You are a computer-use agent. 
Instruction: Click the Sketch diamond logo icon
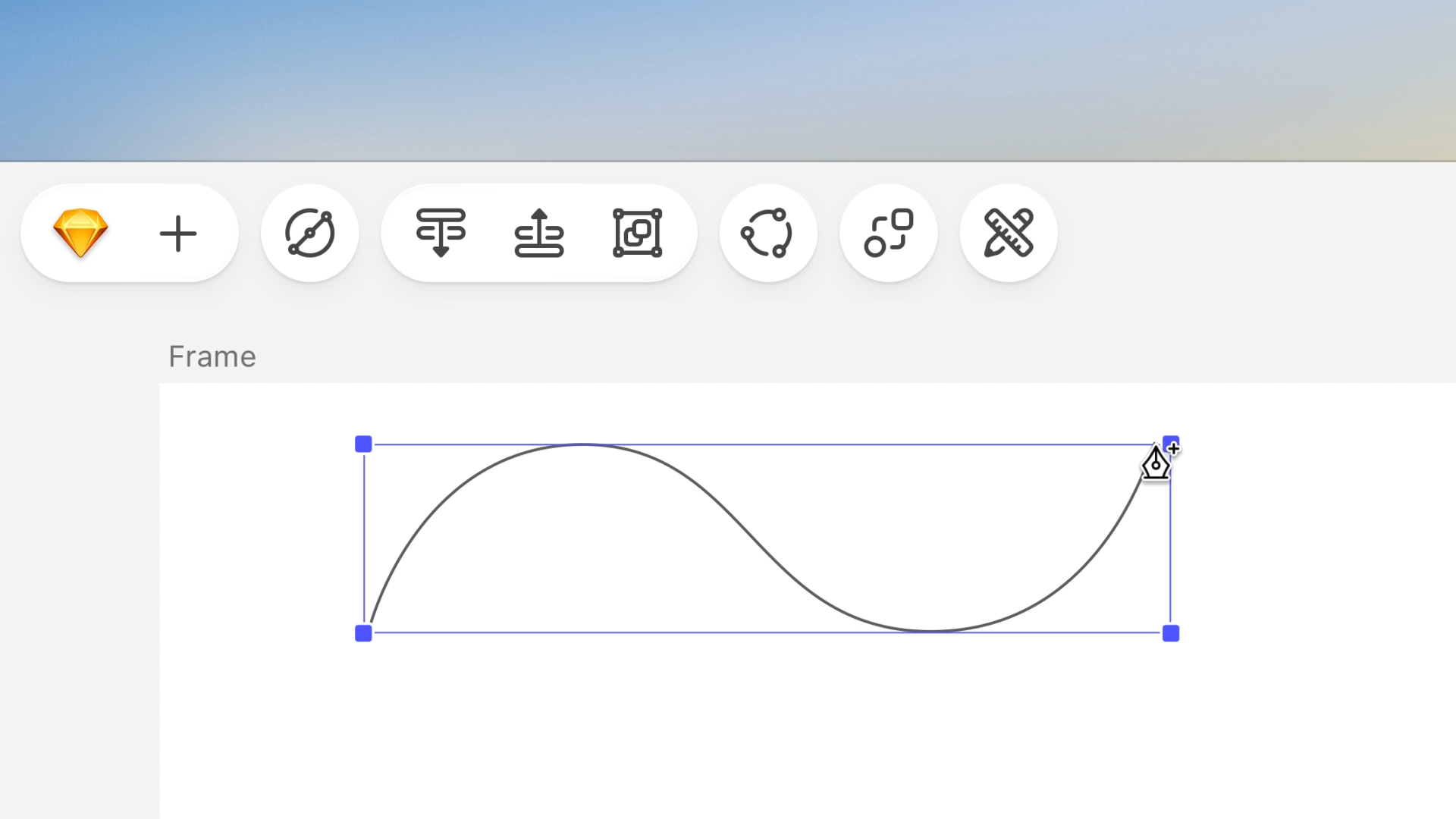80,233
